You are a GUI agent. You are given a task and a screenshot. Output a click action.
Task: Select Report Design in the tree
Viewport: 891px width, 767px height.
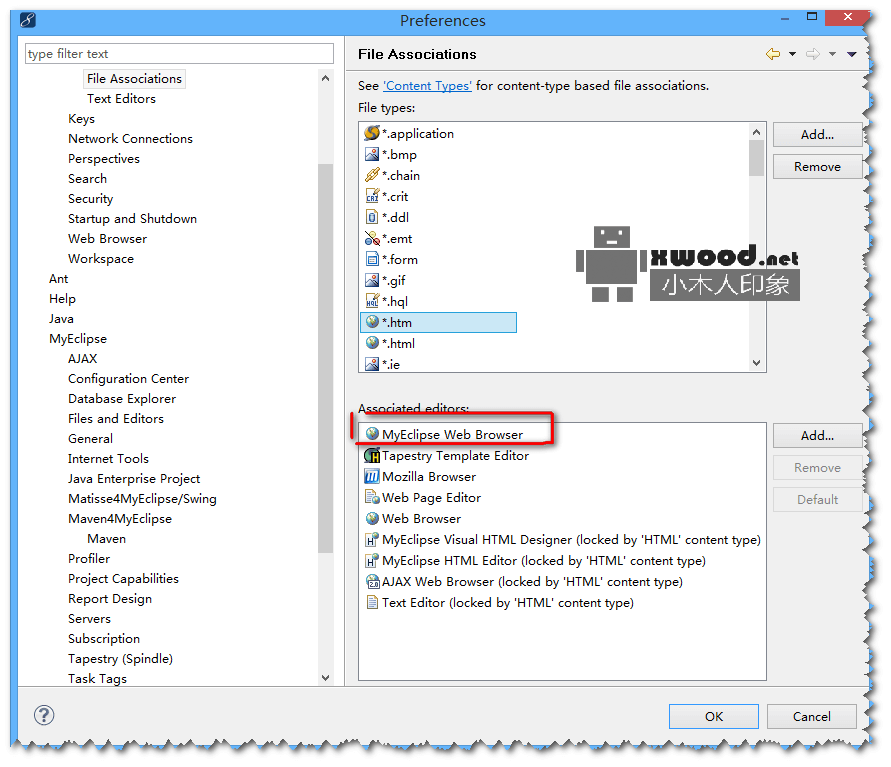tap(110, 599)
